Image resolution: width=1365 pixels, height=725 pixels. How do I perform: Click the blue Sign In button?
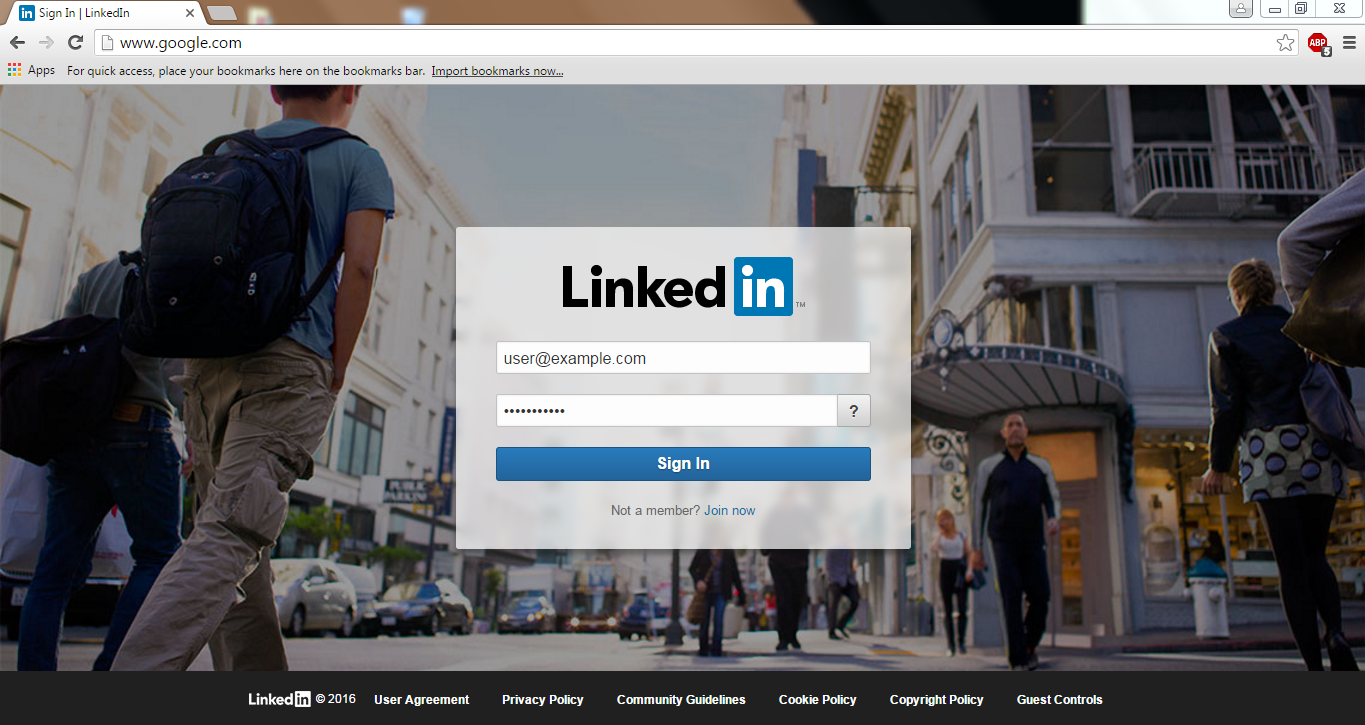coord(683,463)
